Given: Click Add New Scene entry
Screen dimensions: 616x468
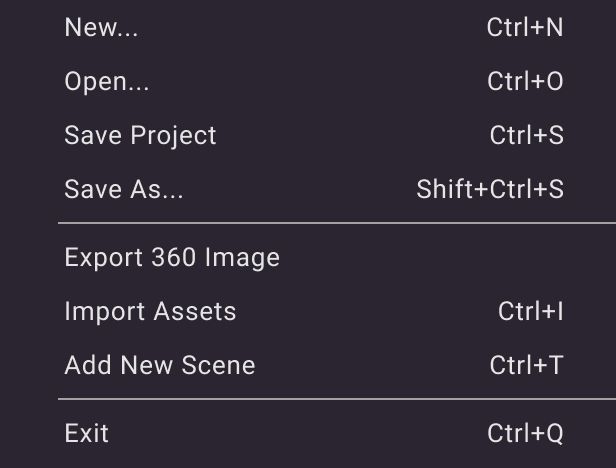Looking at the screenshot, I should point(160,366).
